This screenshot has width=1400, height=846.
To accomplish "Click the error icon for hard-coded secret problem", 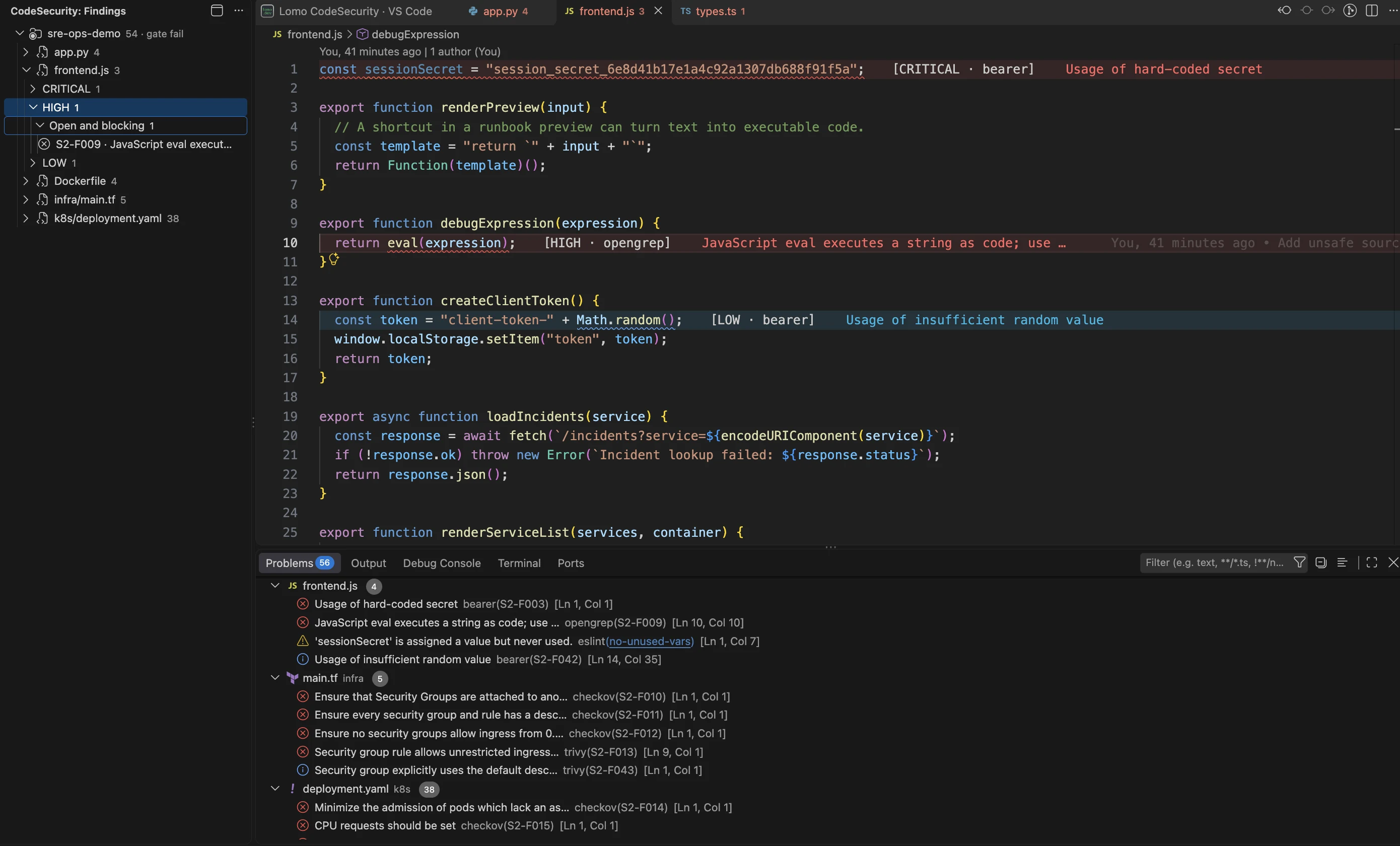I will click(303, 603).
